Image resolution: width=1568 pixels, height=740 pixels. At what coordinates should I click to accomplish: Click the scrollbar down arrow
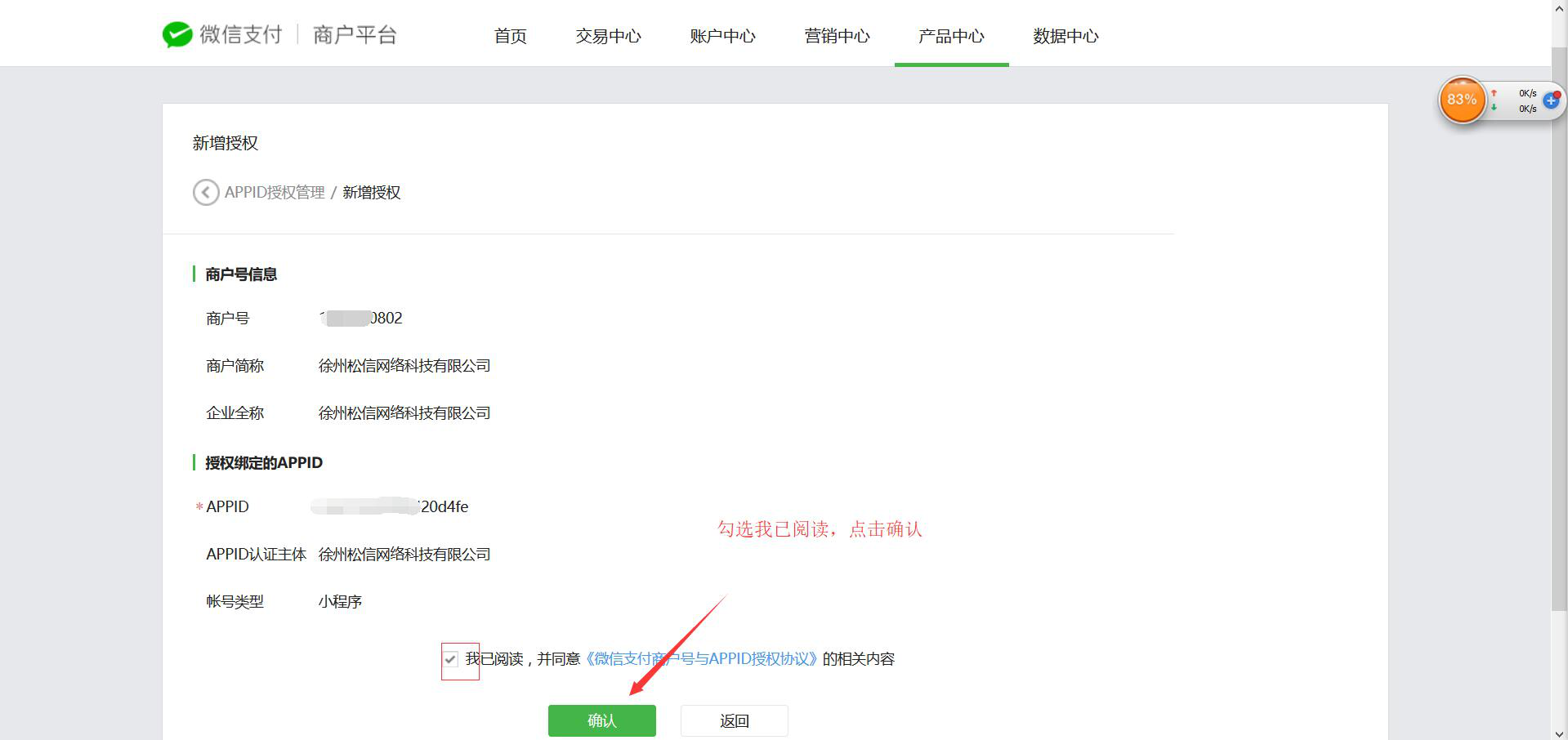pyautogui.click(x=1559, y=733)
